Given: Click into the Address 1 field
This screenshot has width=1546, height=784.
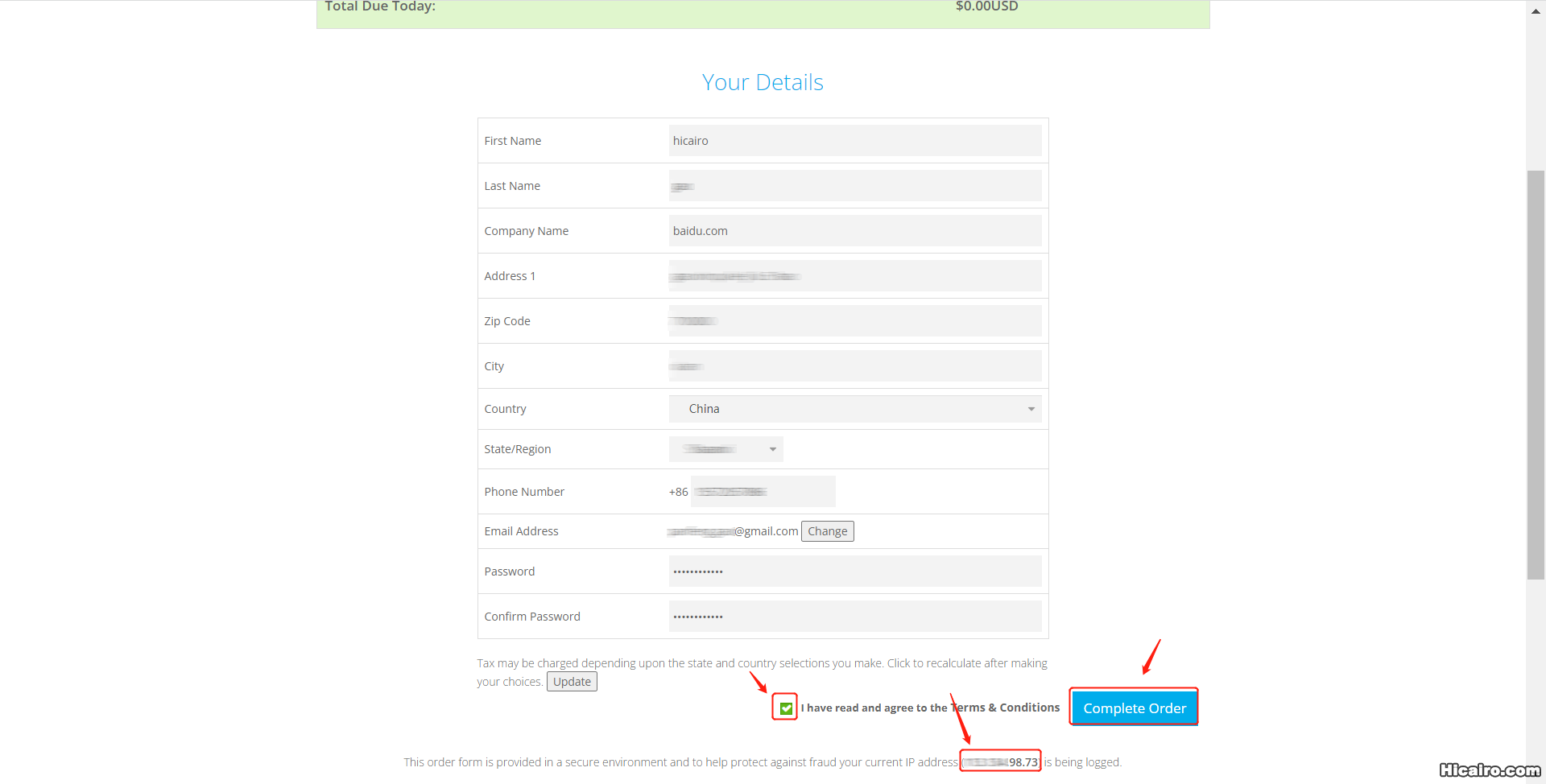Looking at the screenshot, I should [x=854, y=276].
